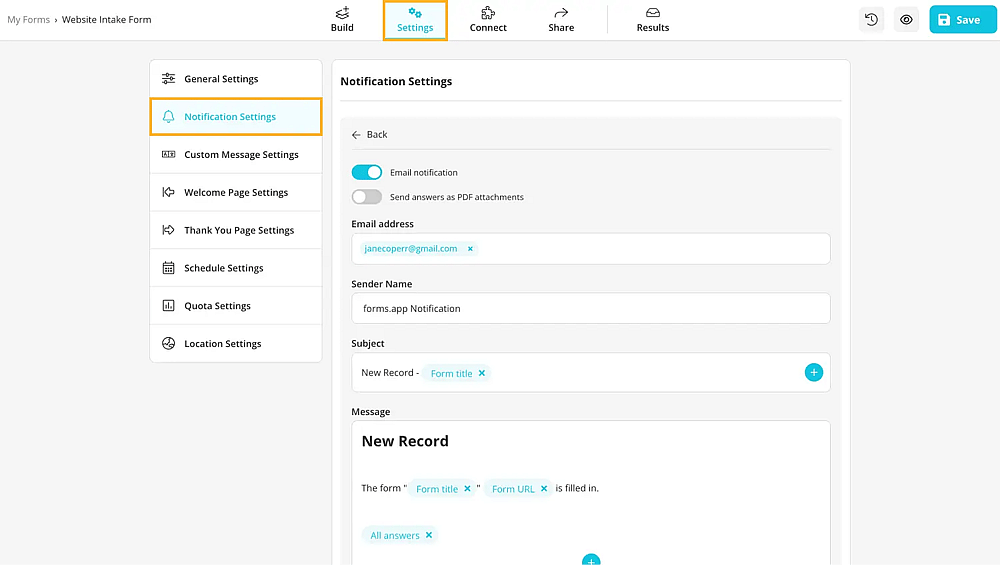Switch to the Connect tab
The width and height of the screenshot is (1000, 565).
pyautogui.click(x=488, y=20)
